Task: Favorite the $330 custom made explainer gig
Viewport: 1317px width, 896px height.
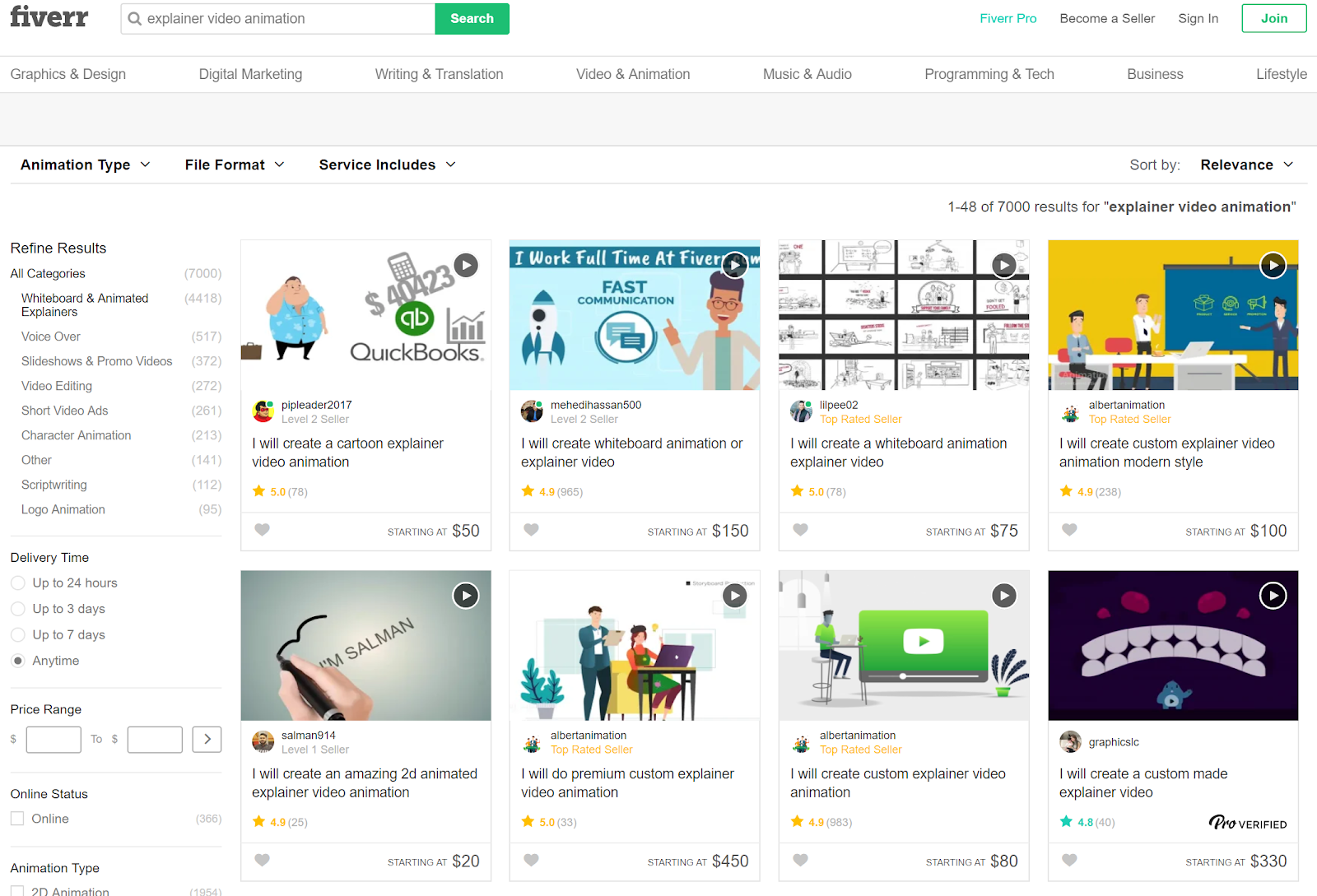Action: [x=1069, y=861]
